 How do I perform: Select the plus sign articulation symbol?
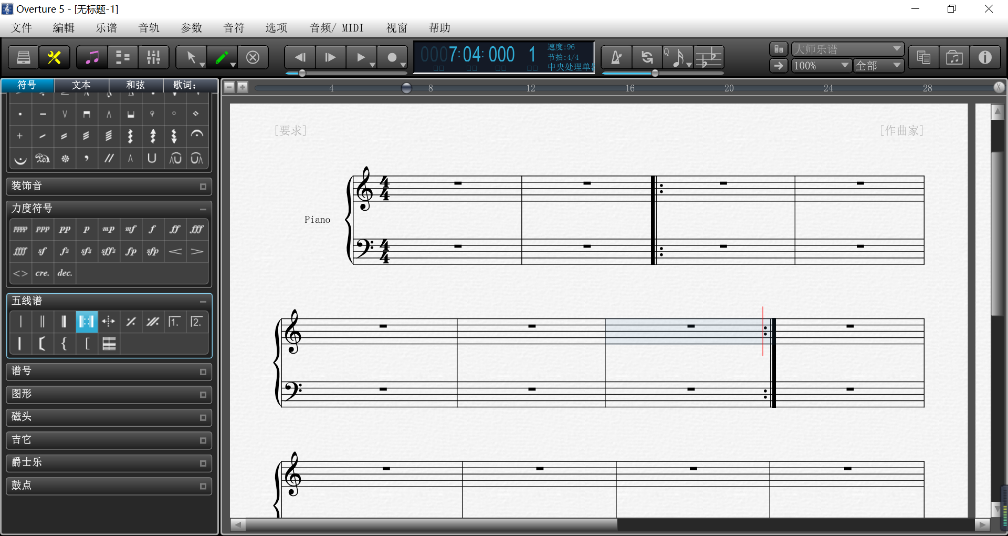click(20, 136)
